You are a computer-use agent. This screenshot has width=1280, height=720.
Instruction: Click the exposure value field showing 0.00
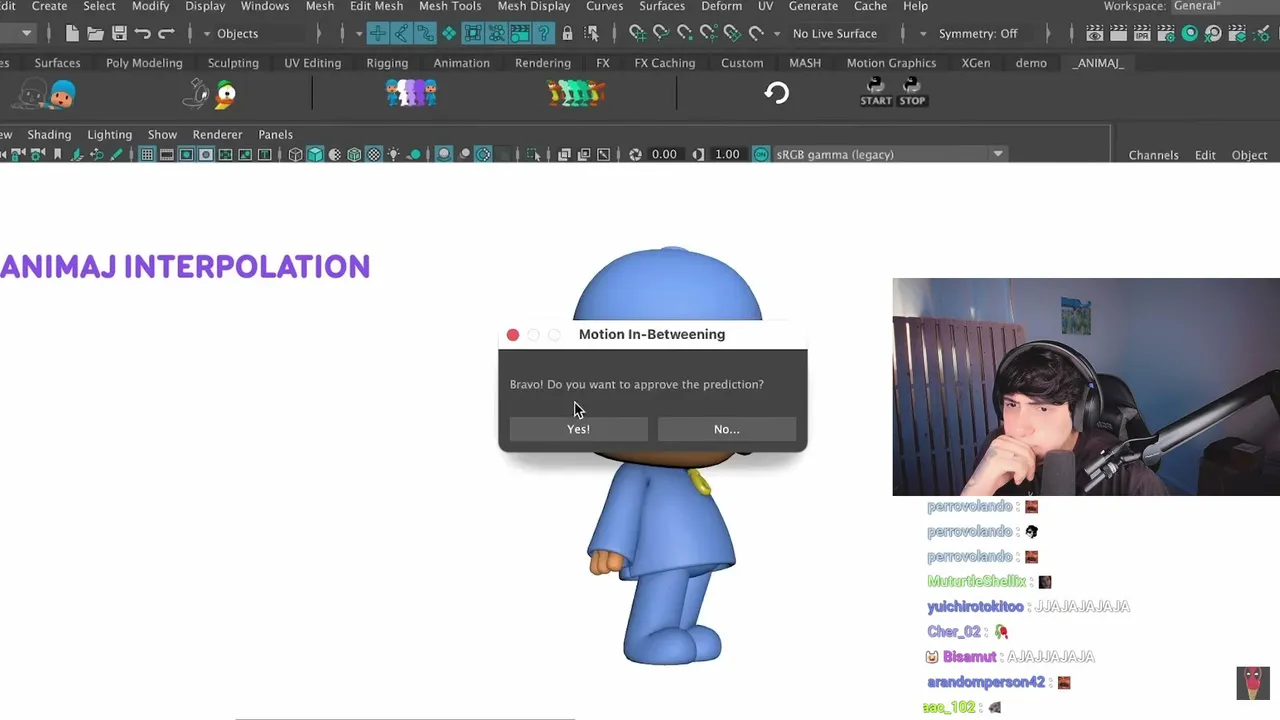tap(664, 154)
